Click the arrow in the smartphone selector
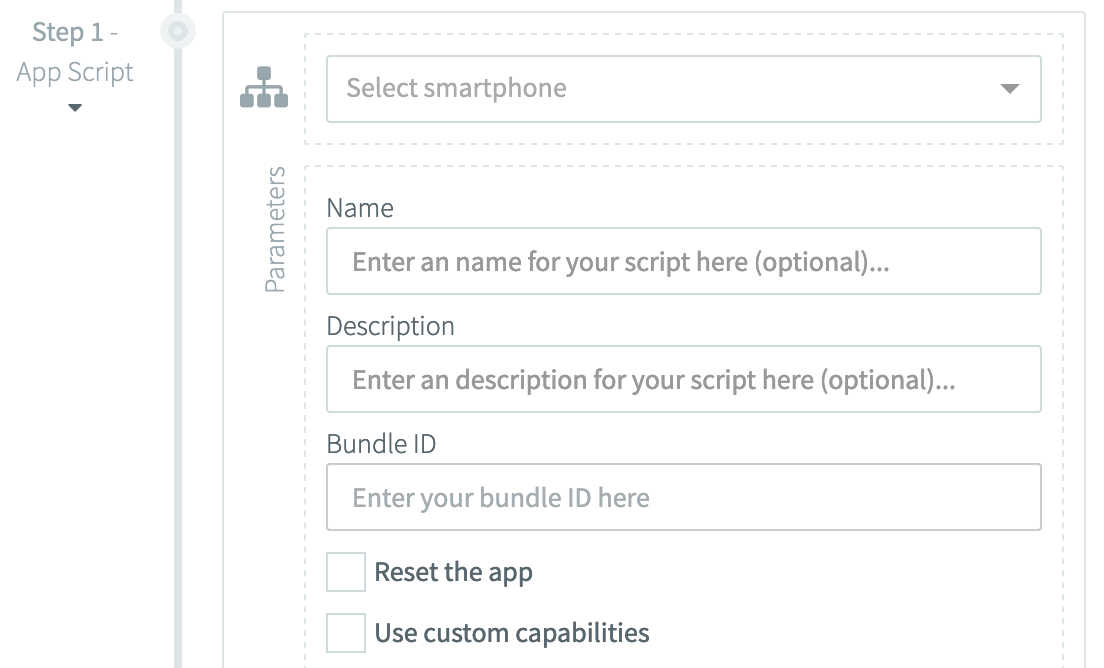Screen dimensions: 1104x668 pyautogui.click(x=1009, y=88)
